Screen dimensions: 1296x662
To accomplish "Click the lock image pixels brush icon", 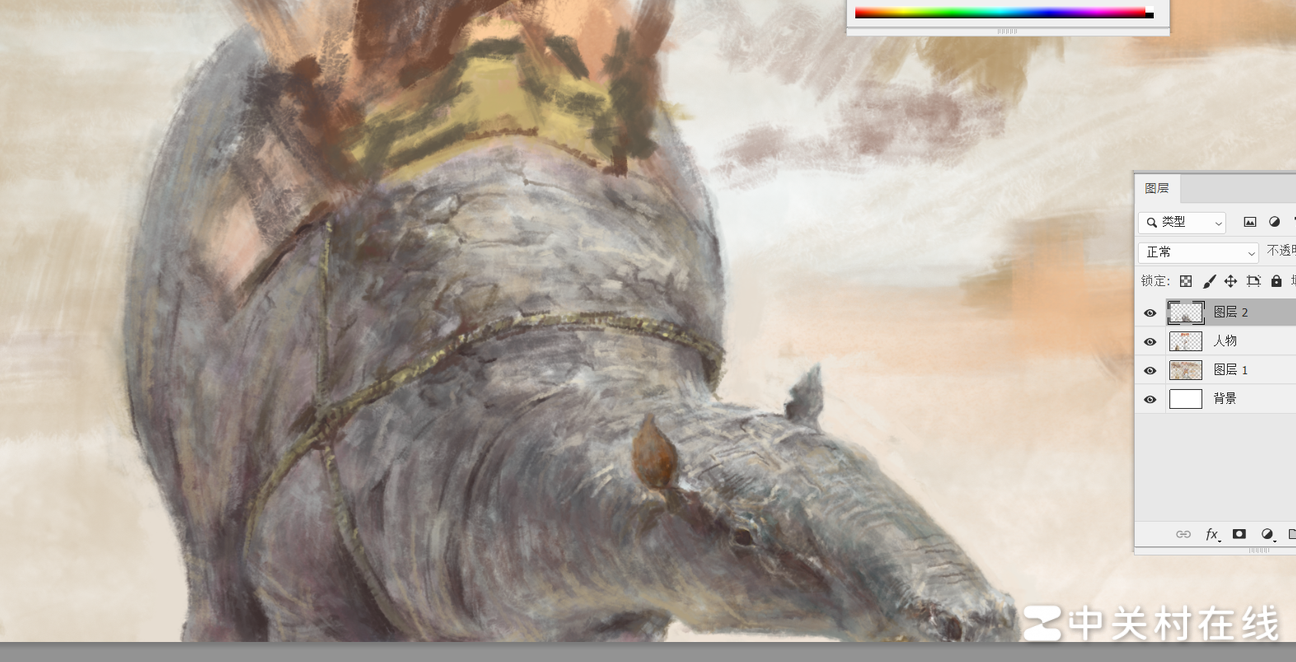I will click(x=1209, y=282).
